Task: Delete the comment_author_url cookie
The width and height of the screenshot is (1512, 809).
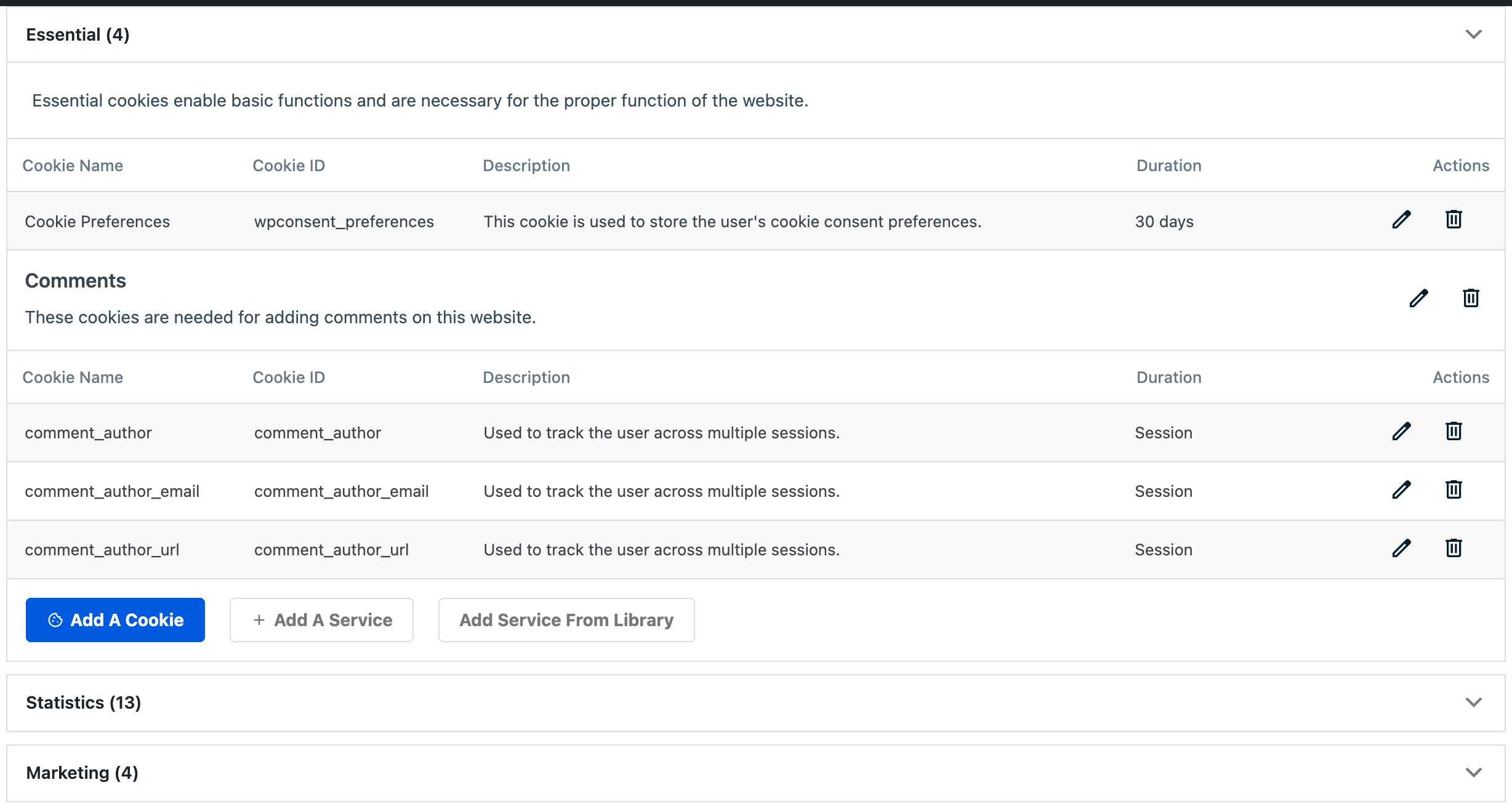Action: point(1453,549)
